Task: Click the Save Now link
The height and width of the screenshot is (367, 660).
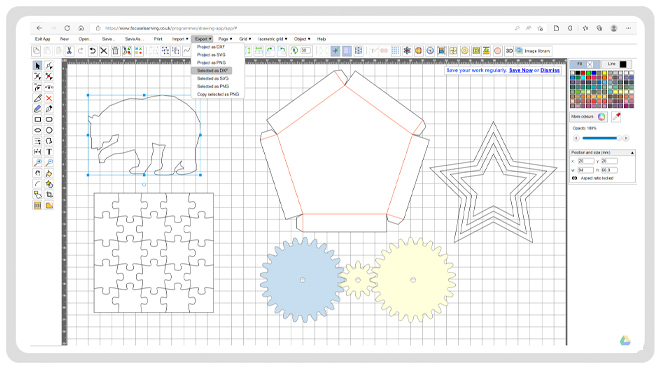Action: coord(521,70)
